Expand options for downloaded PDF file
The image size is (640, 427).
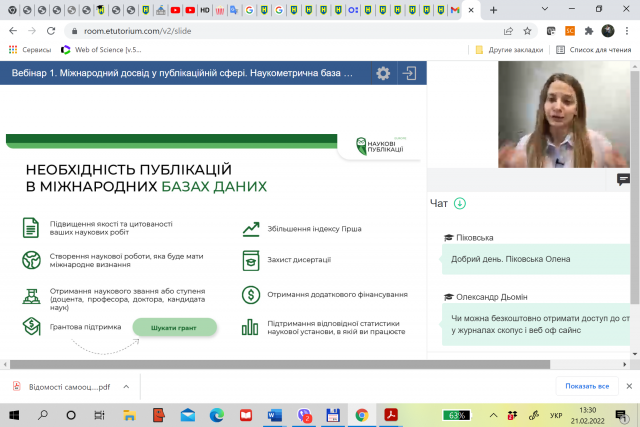[x=125, y=386]
